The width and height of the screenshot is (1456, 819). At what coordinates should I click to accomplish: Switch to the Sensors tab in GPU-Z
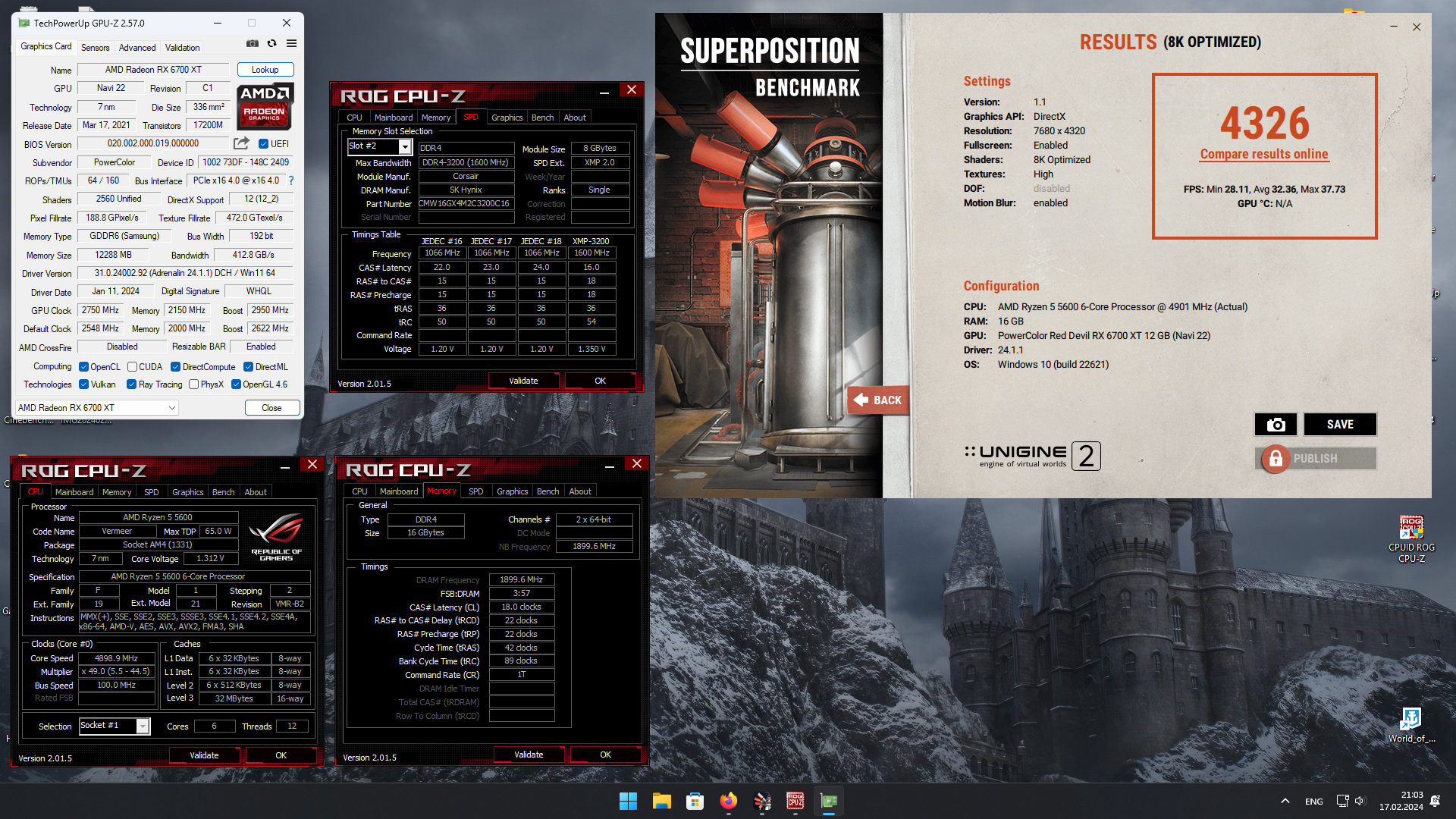point(95,47)
